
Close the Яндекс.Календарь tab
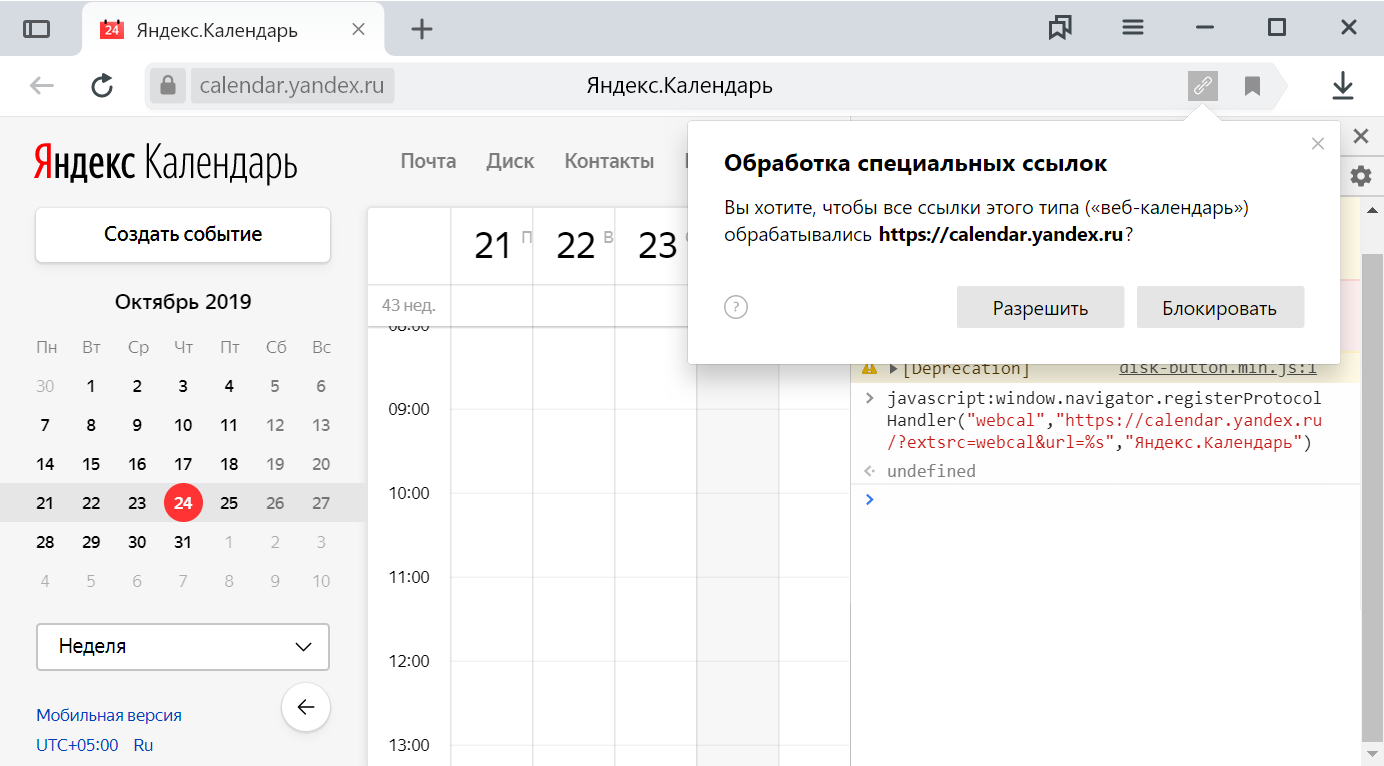pyautogui.click(x=358, y=29)
